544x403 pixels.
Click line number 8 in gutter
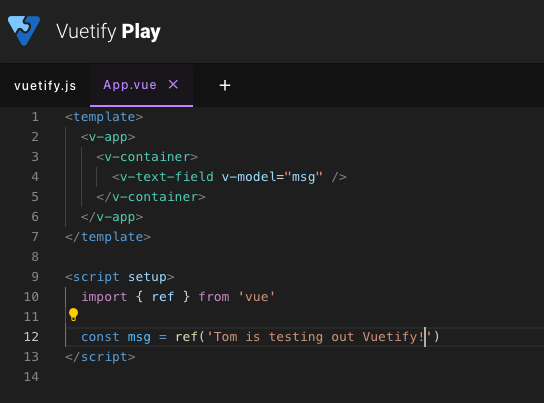[35, 257]
